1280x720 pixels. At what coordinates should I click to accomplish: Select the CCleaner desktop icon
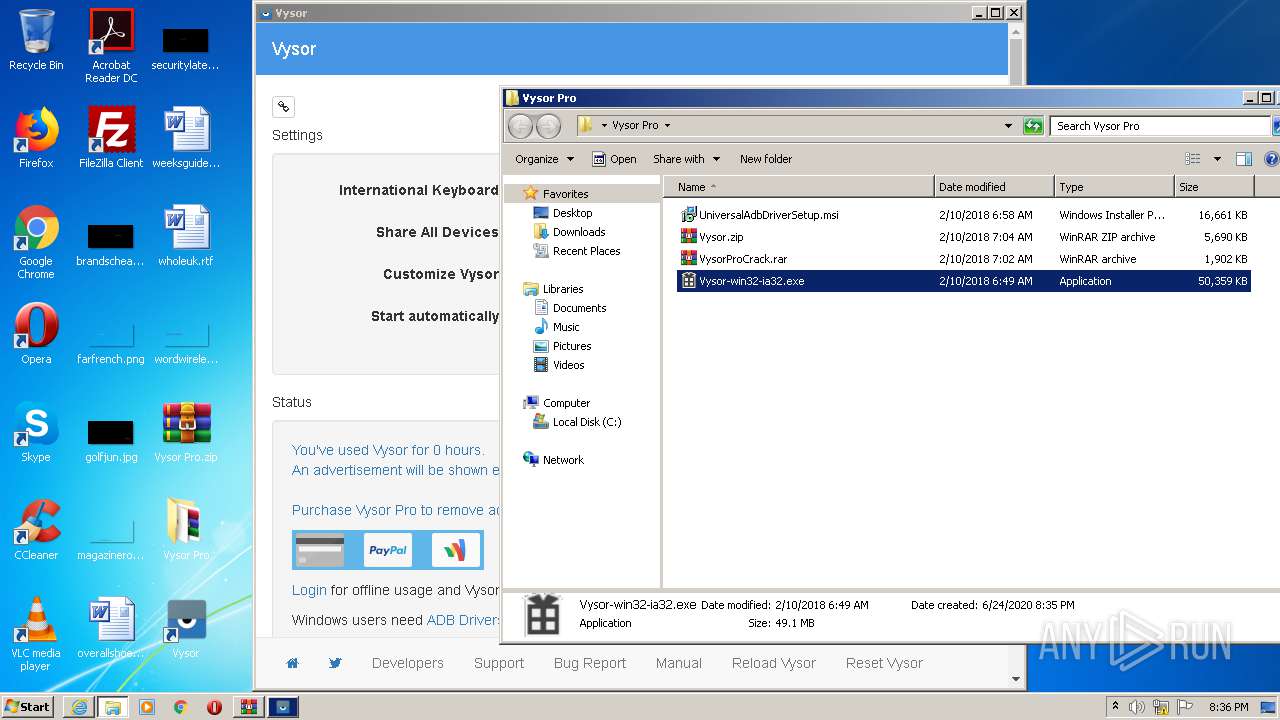point(36,530)
